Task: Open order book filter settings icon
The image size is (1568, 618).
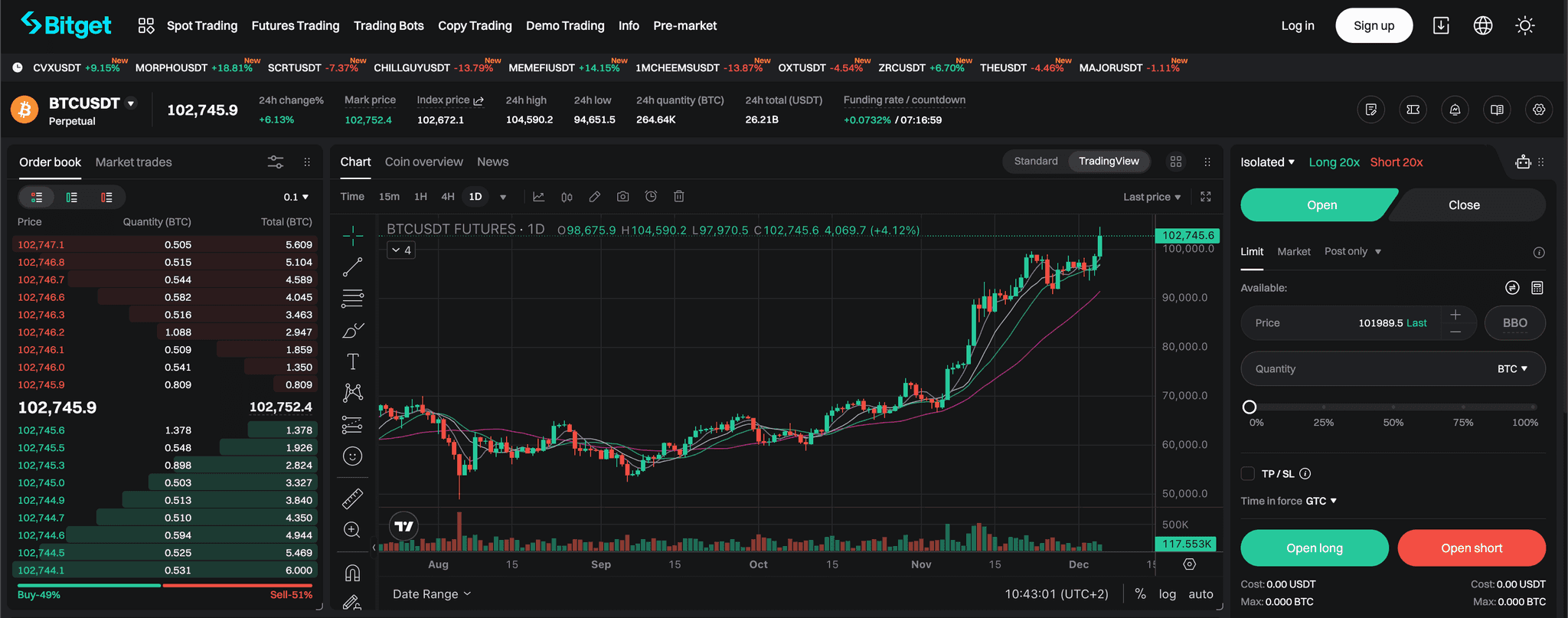Action: 276,162
